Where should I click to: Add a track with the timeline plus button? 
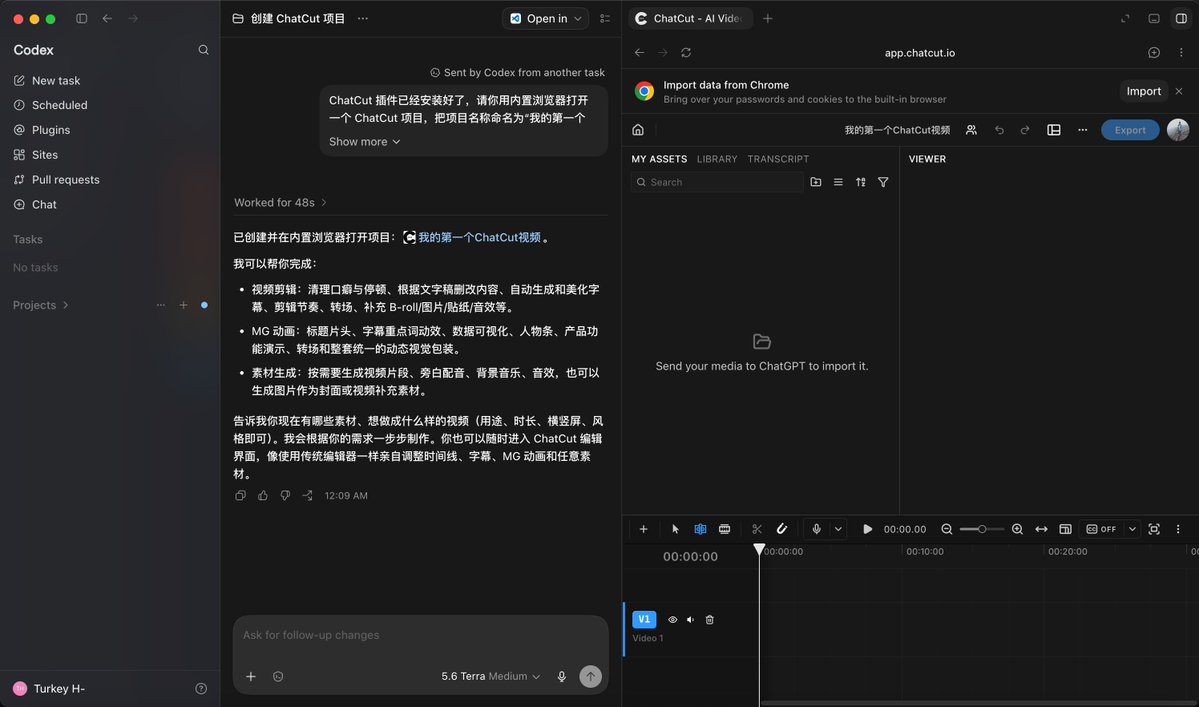point(643,529)
